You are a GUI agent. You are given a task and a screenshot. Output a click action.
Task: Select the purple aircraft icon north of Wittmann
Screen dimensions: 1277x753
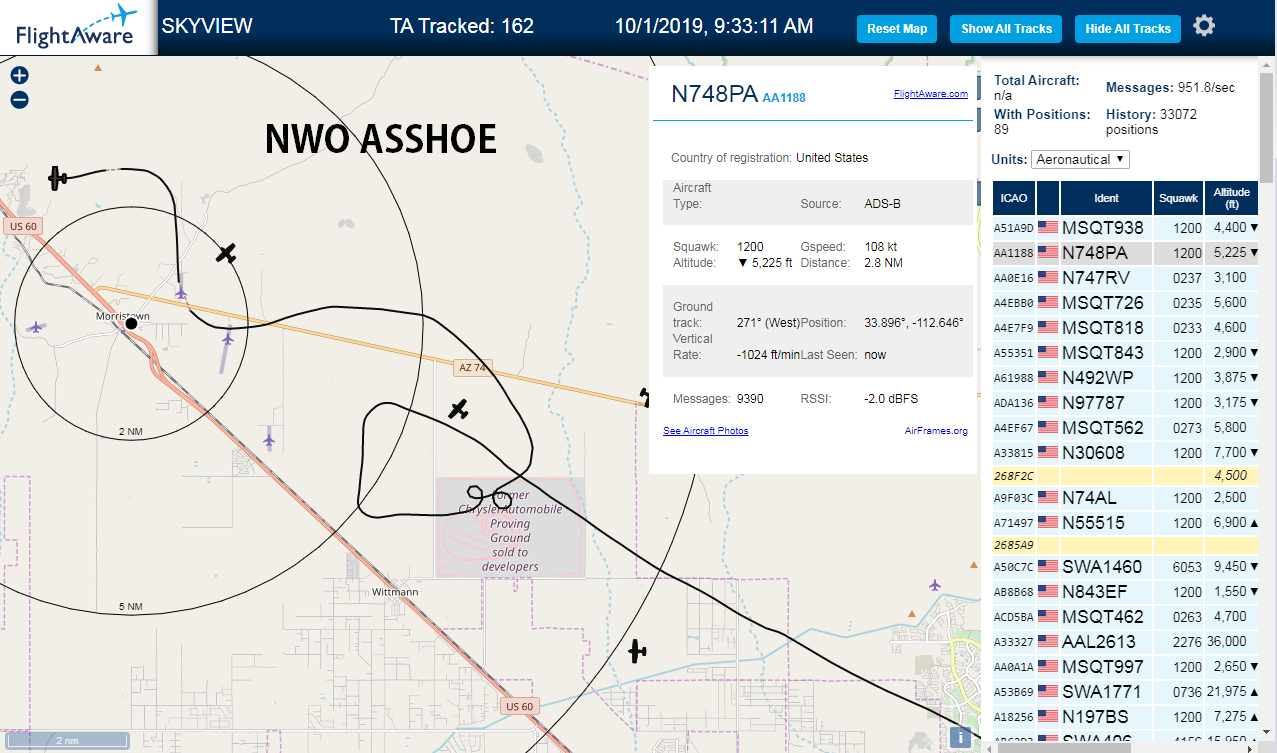click(269, 438)
